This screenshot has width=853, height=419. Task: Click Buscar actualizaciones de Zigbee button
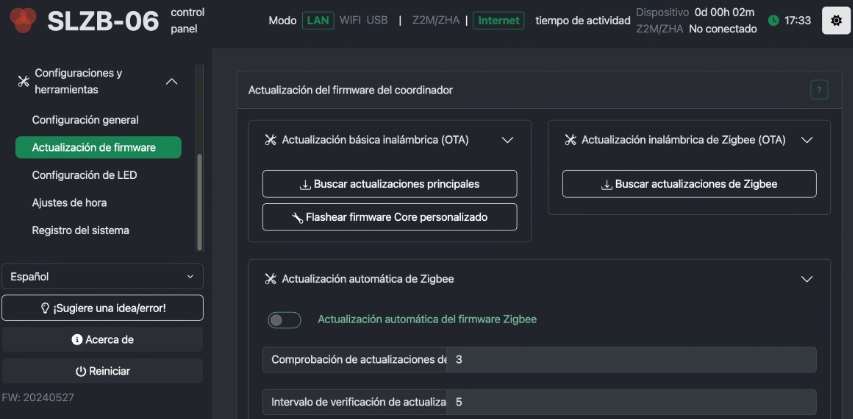coord(689,184)
